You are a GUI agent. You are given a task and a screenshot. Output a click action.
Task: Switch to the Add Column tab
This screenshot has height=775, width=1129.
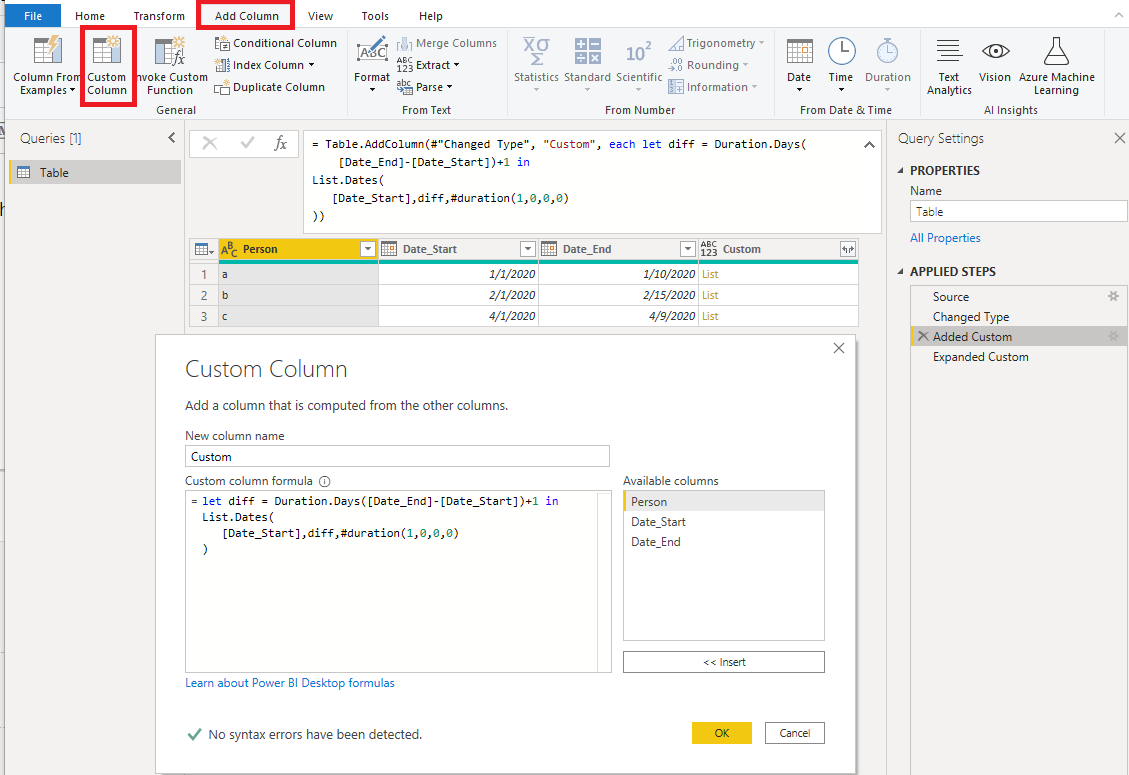246,16
